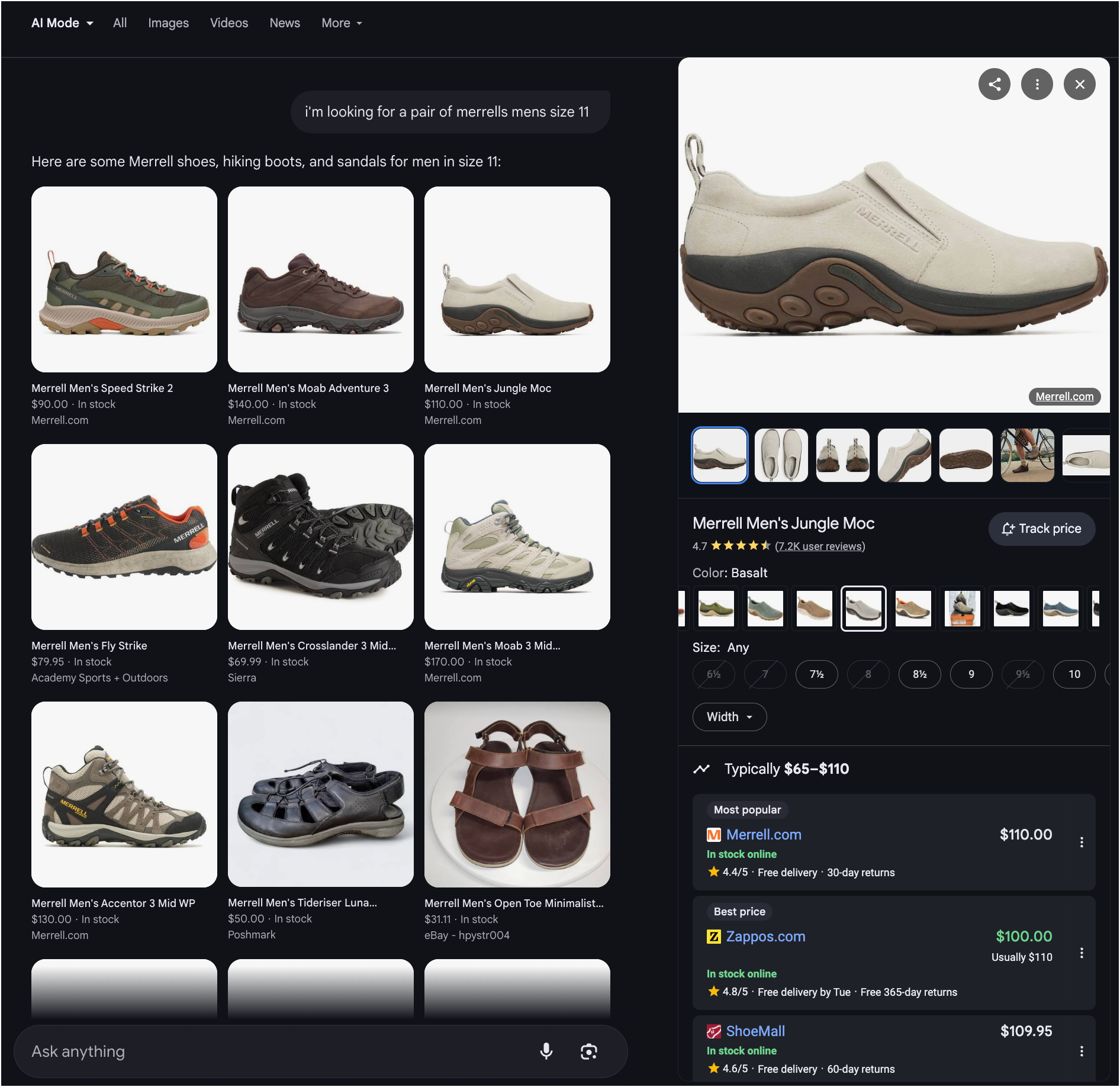Select size 8½
The width and height of the screenshot is (1120, 1087).
click(919, 674)
